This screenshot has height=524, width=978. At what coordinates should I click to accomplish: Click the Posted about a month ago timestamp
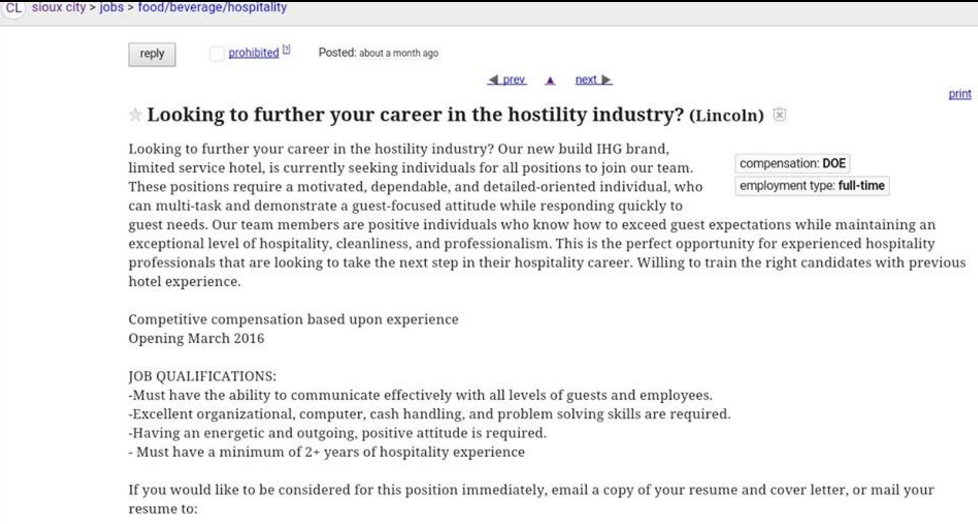pos(378,53)
